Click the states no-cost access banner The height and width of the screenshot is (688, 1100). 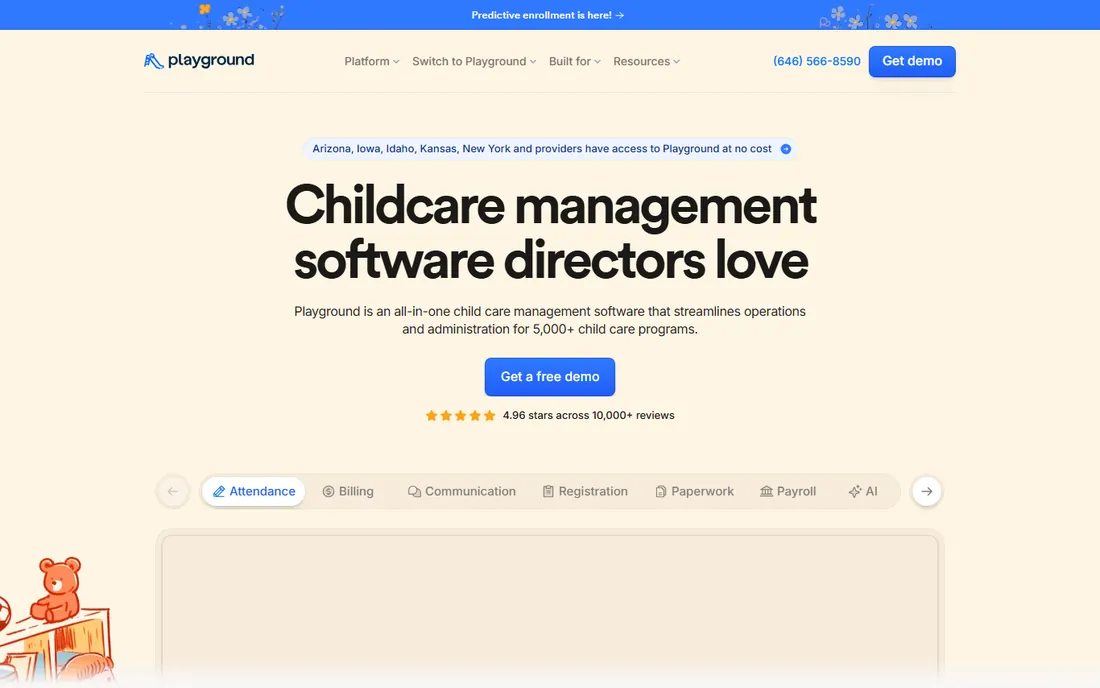point(550,149)
